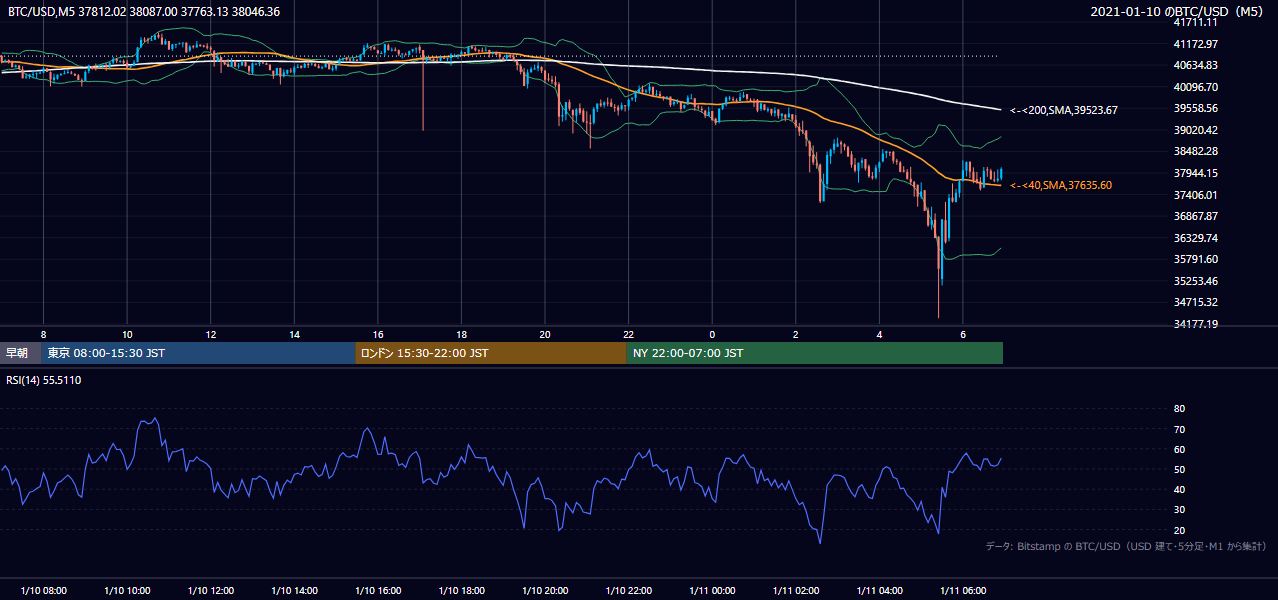Click price axis value 39020.42
This screenshot has width=1278, height=600.
(1195, 130)
